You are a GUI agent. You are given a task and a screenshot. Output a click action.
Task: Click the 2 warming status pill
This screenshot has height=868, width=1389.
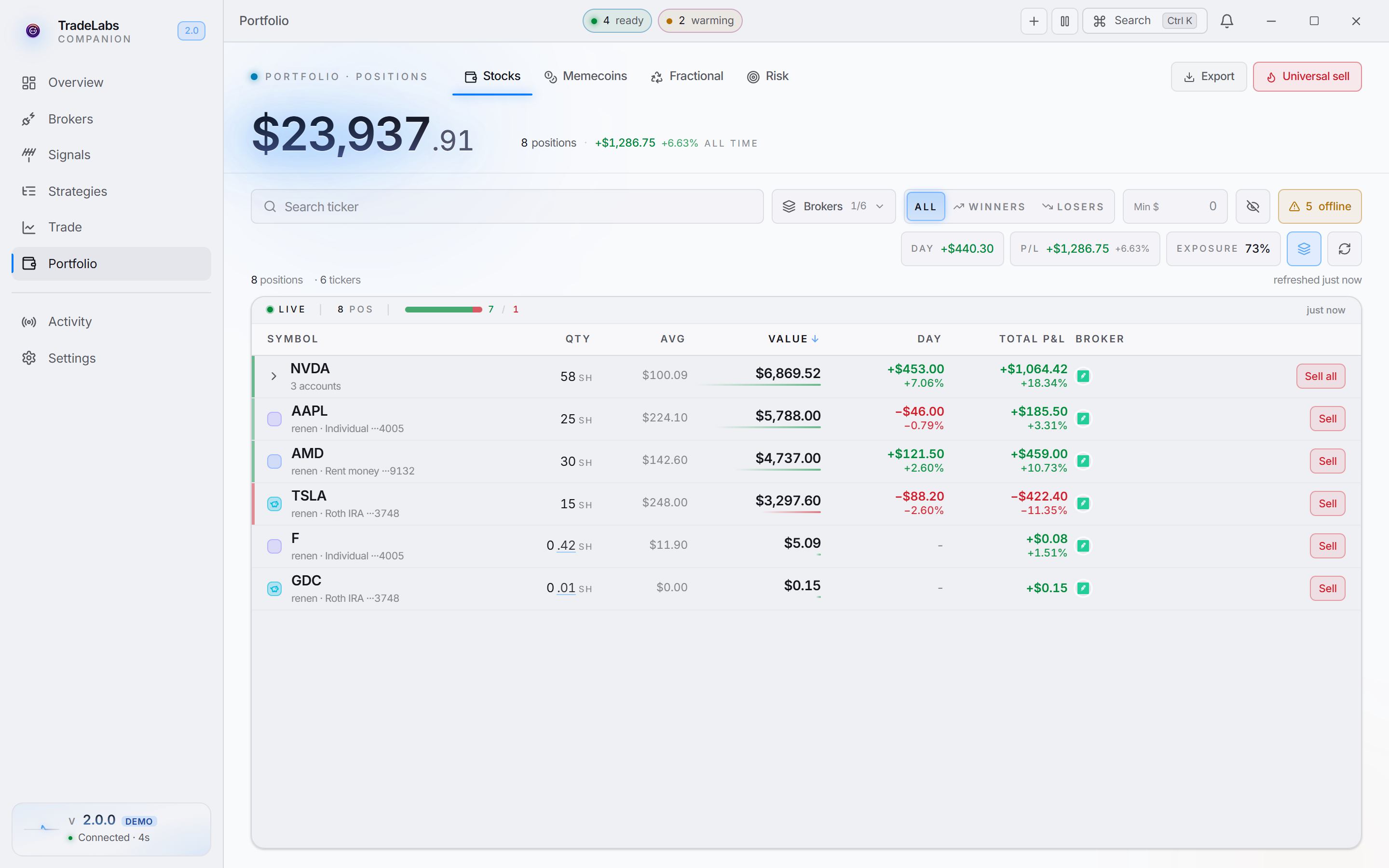[x=700, y=21]
